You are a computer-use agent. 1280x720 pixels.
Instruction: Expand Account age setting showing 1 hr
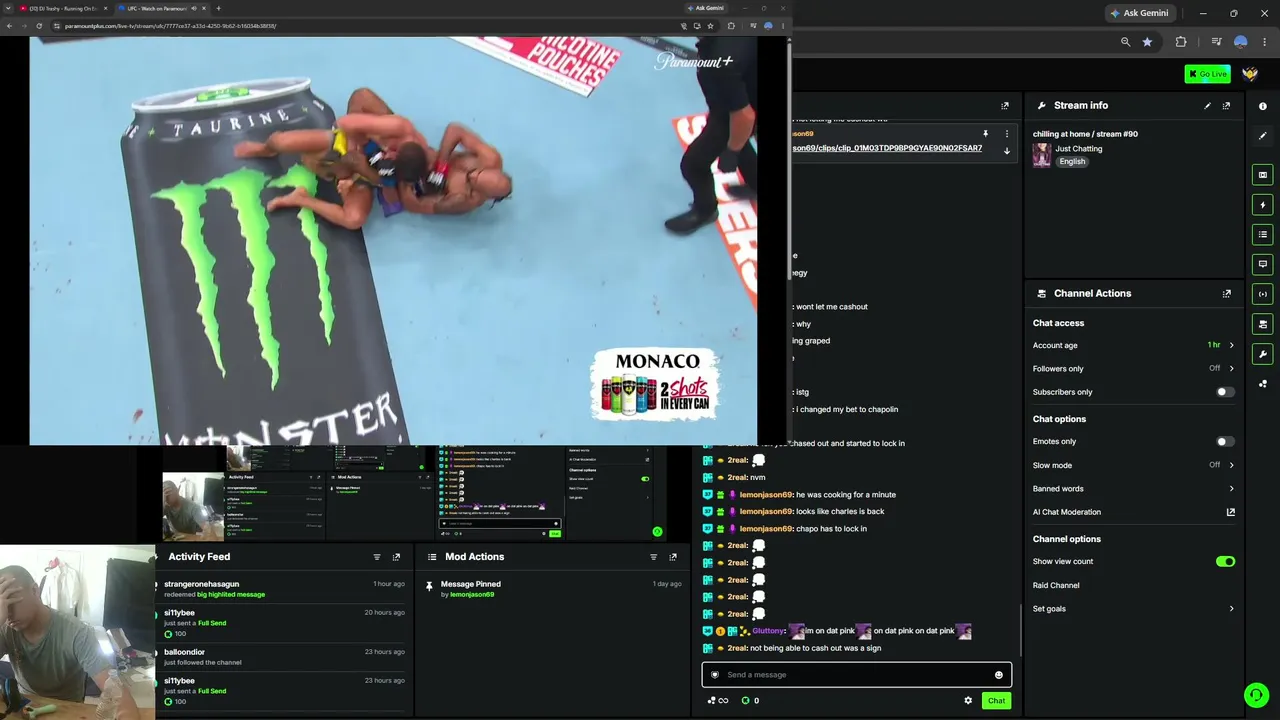point(1133,346)
